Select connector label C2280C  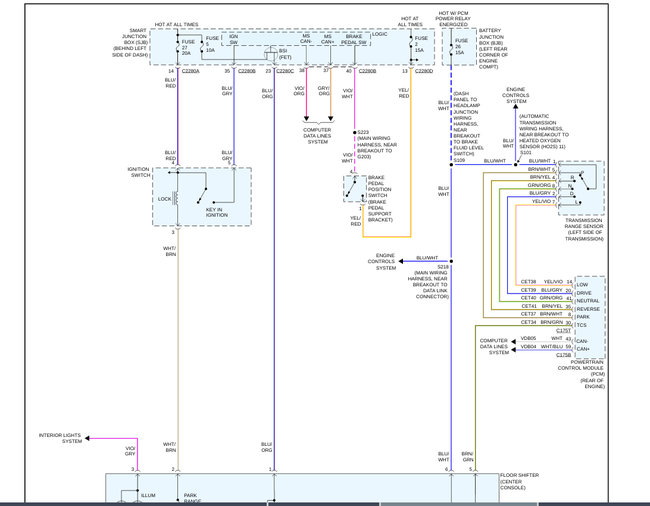click(x=285, y=71)
